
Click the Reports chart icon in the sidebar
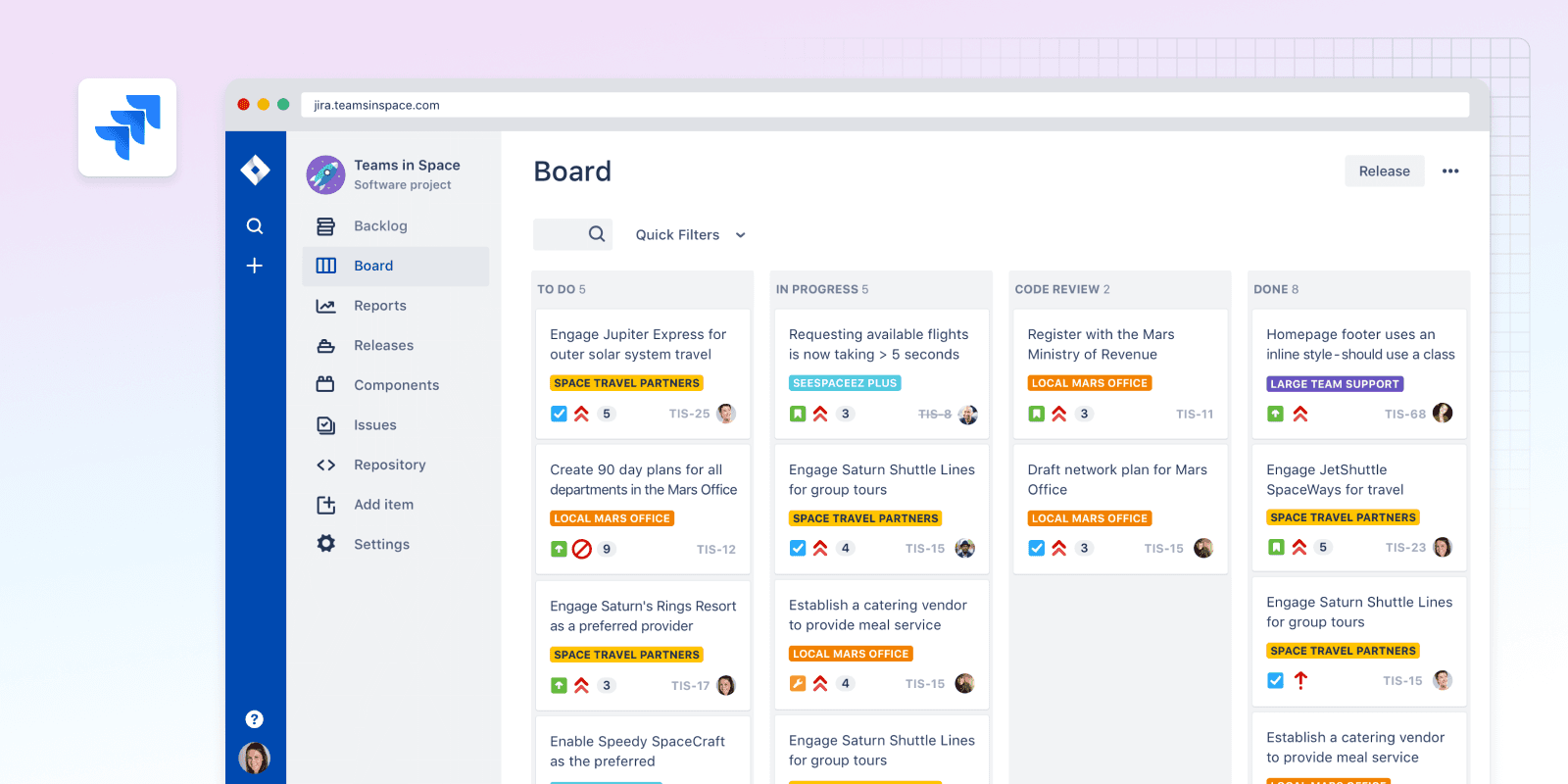coord(326,306)
